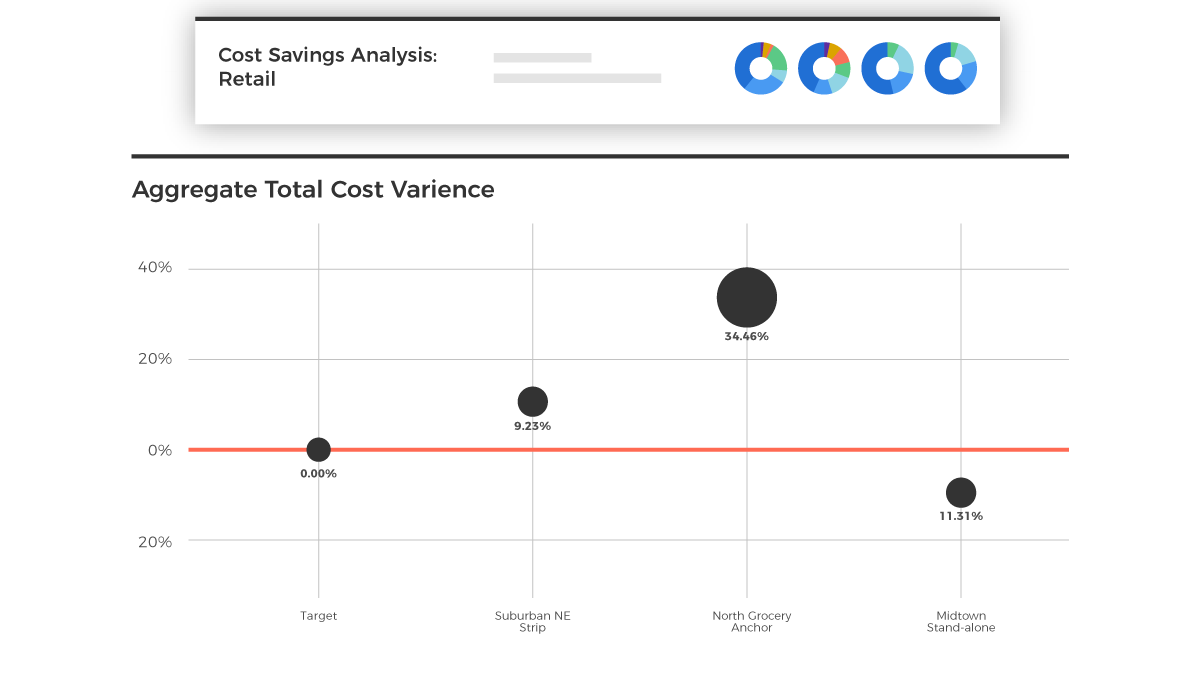Toggle the Target data point on the zero line

[318, 449]
